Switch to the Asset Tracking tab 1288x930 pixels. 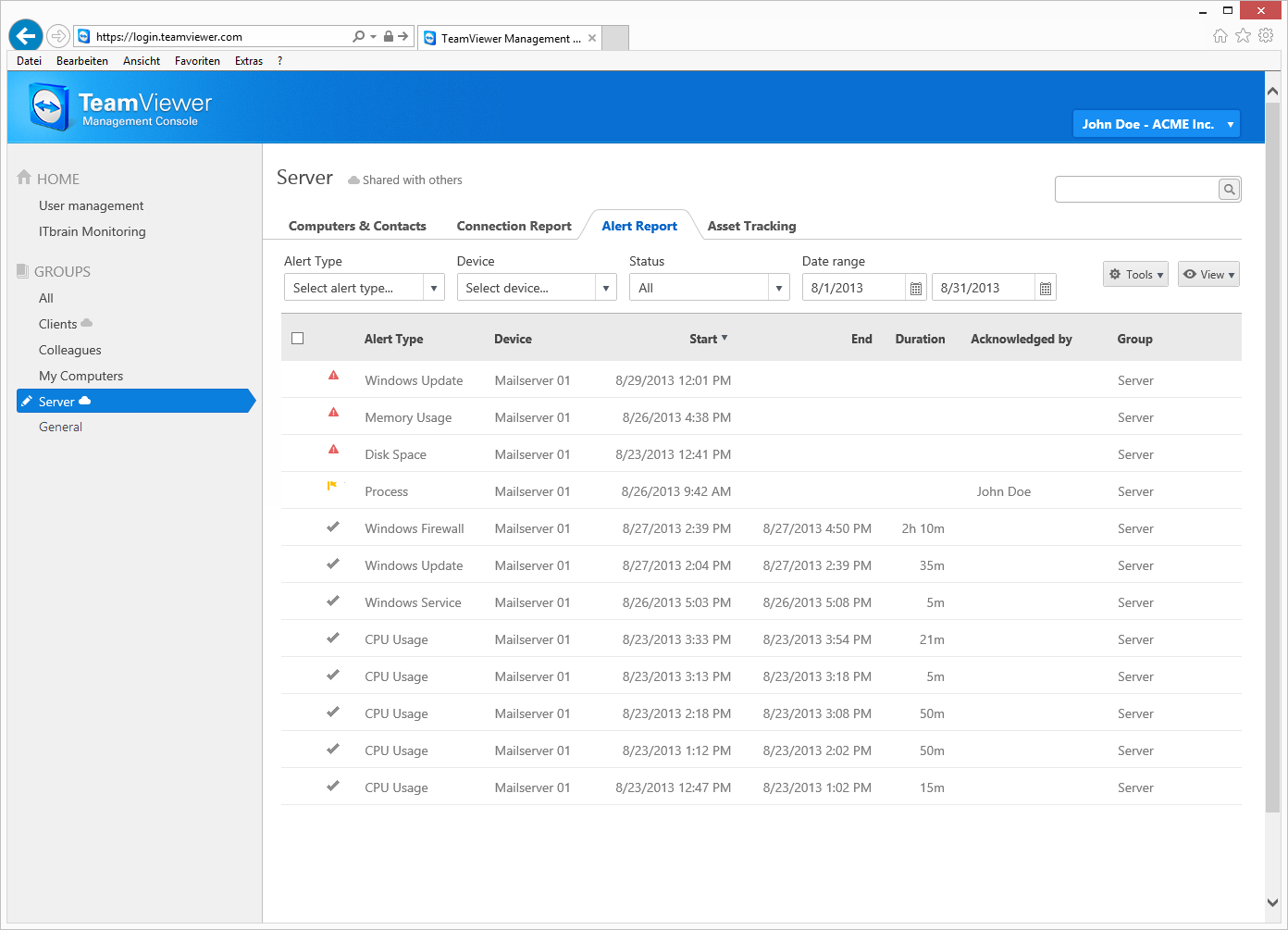point(751,225)
